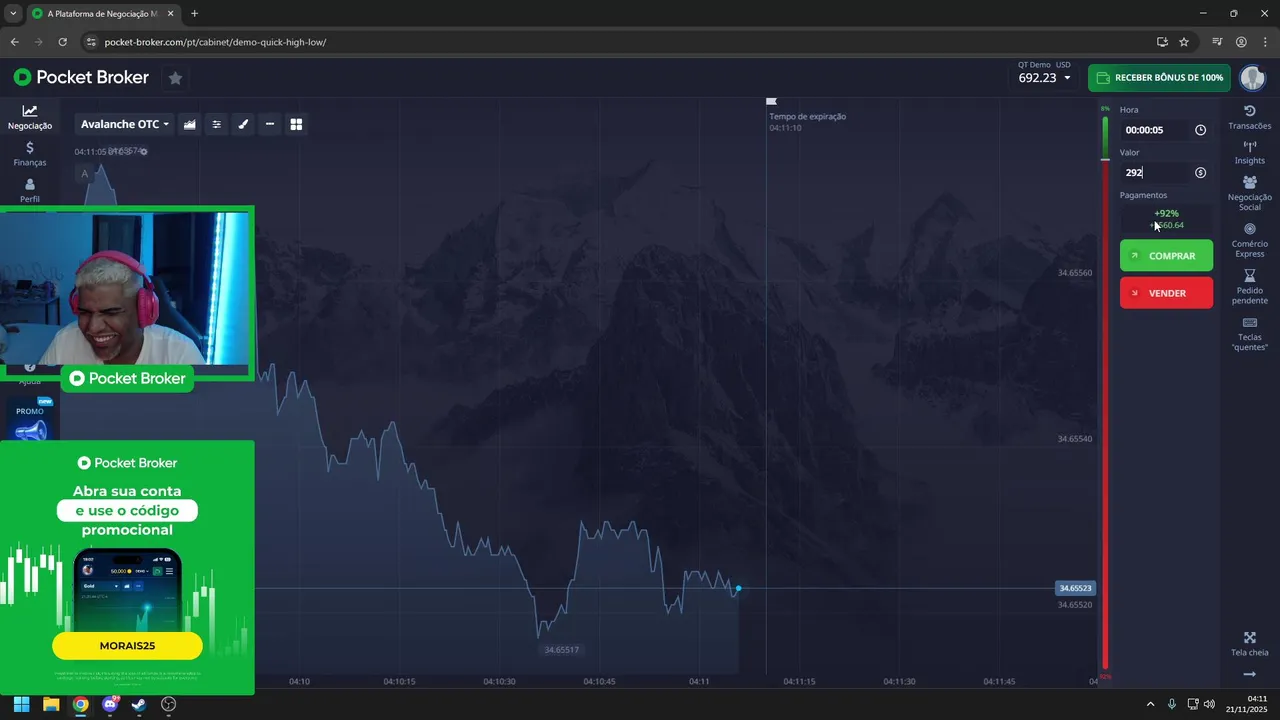Image resolution: width=1280 pixels, height=720 pixels.
Task: Open Transações history panel
Action: click(1249, 117)
